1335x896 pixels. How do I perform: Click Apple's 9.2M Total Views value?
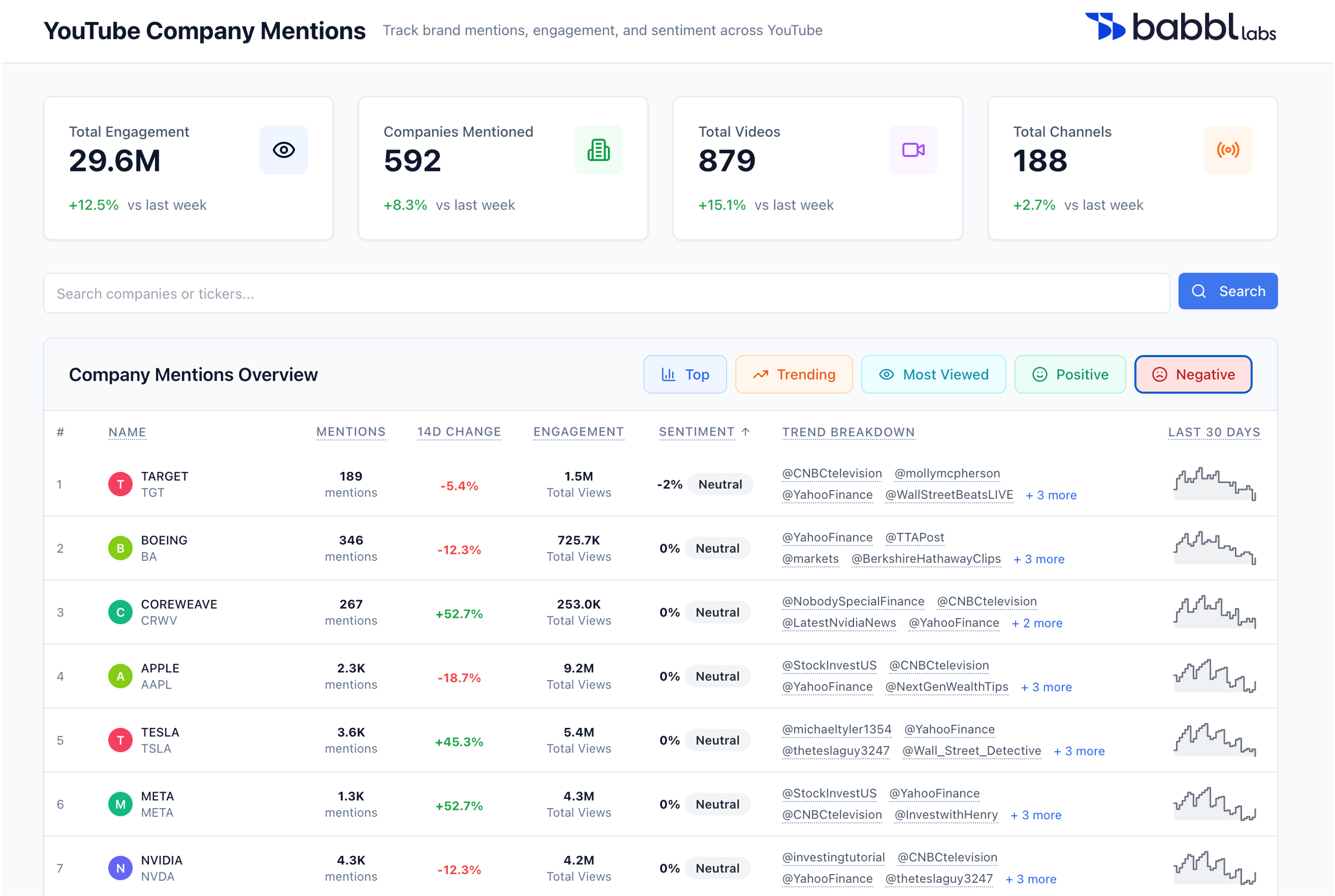[578, 668]
